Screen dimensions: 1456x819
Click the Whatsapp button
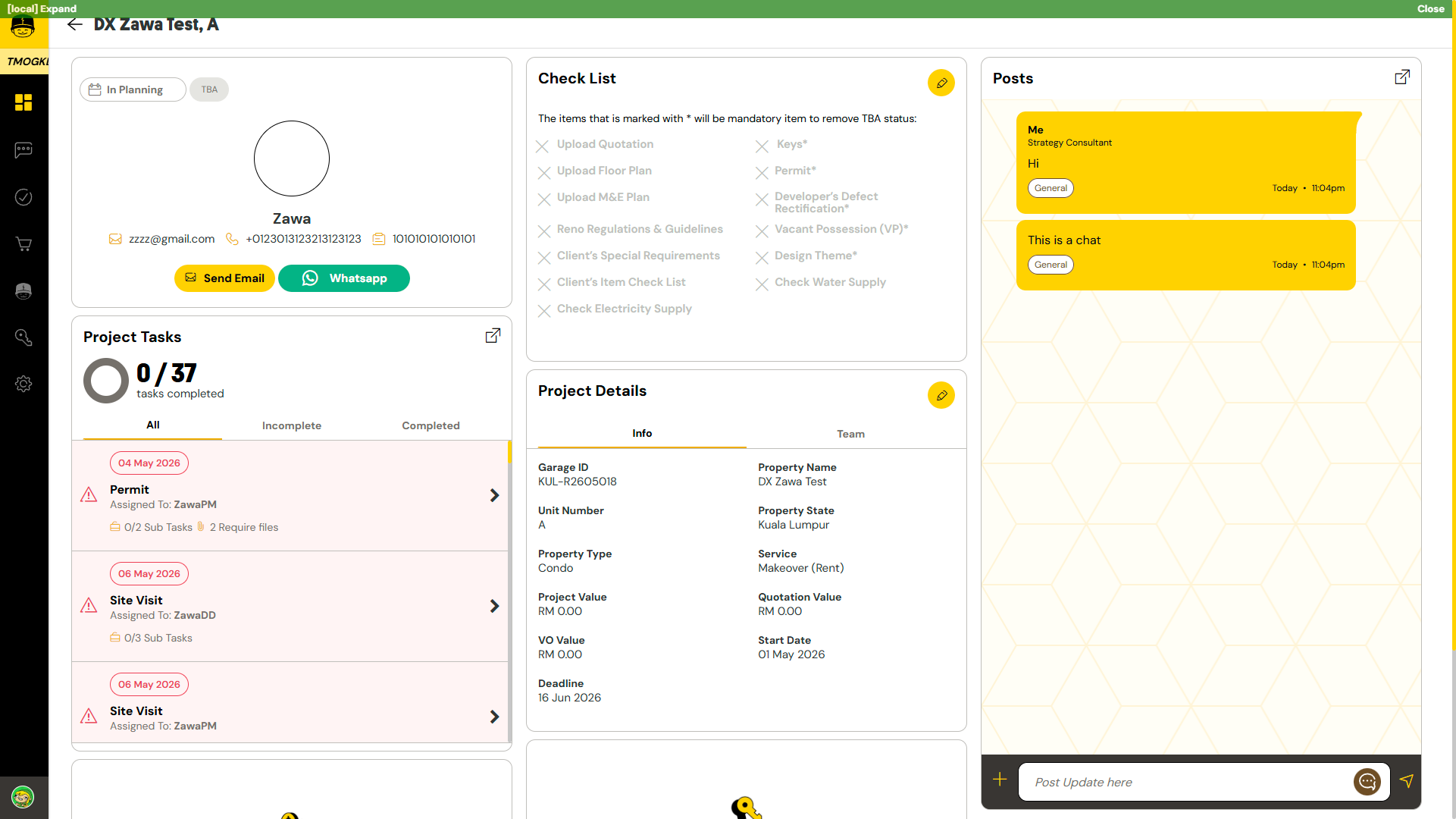[x=344, y=278]
